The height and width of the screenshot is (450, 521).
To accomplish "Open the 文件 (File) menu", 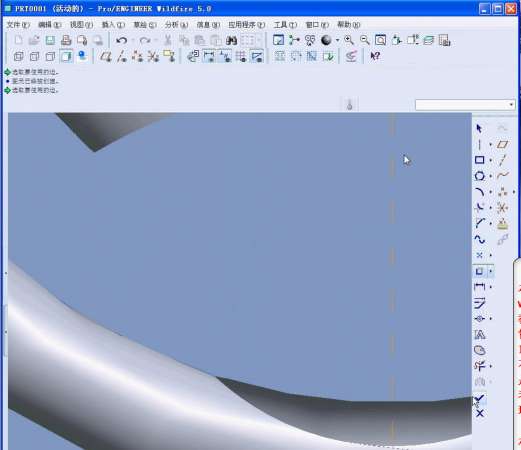I will click(18, 25).
